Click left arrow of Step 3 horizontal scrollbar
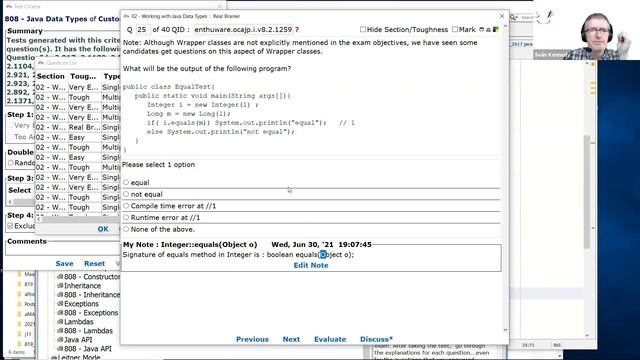This screenshot has height=360, width=640. pos(10,202)
